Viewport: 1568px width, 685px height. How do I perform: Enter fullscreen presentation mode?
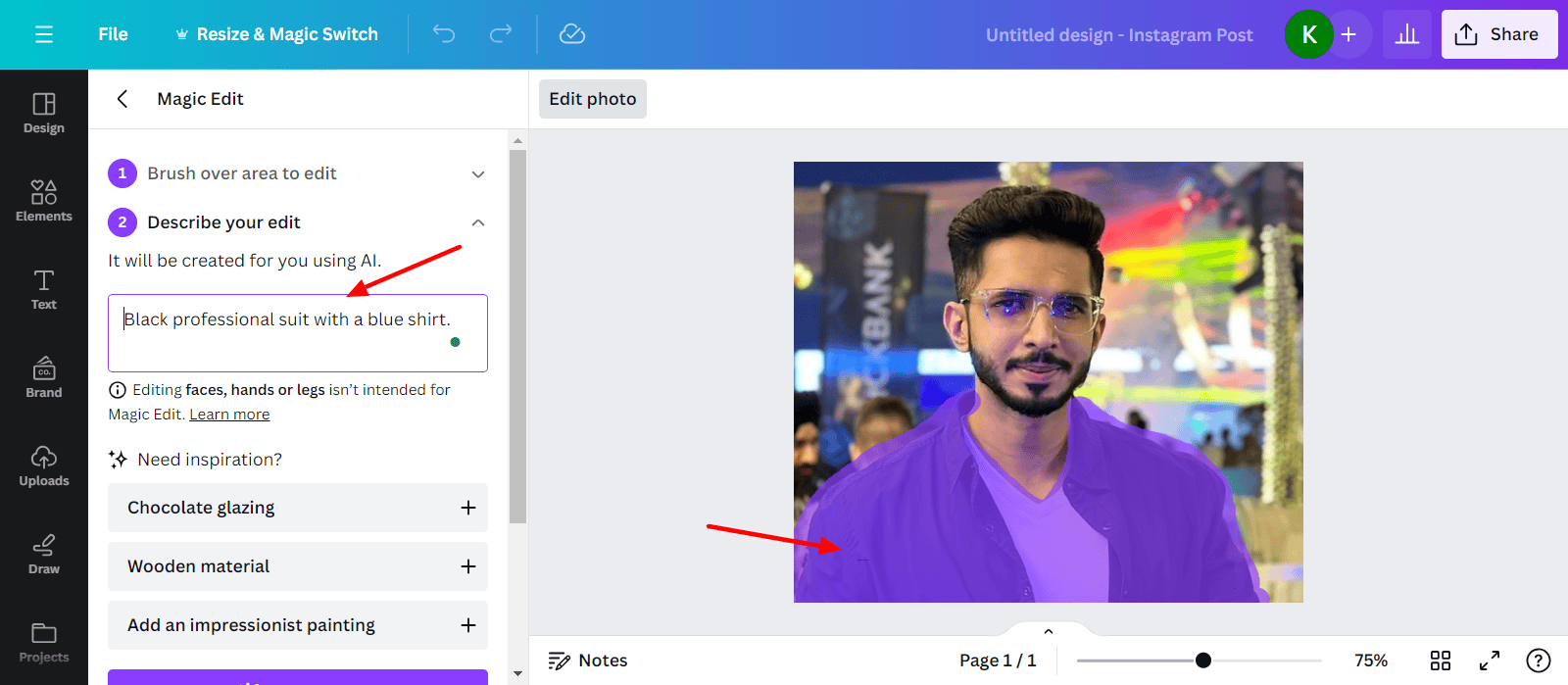tap(1489, 661)
